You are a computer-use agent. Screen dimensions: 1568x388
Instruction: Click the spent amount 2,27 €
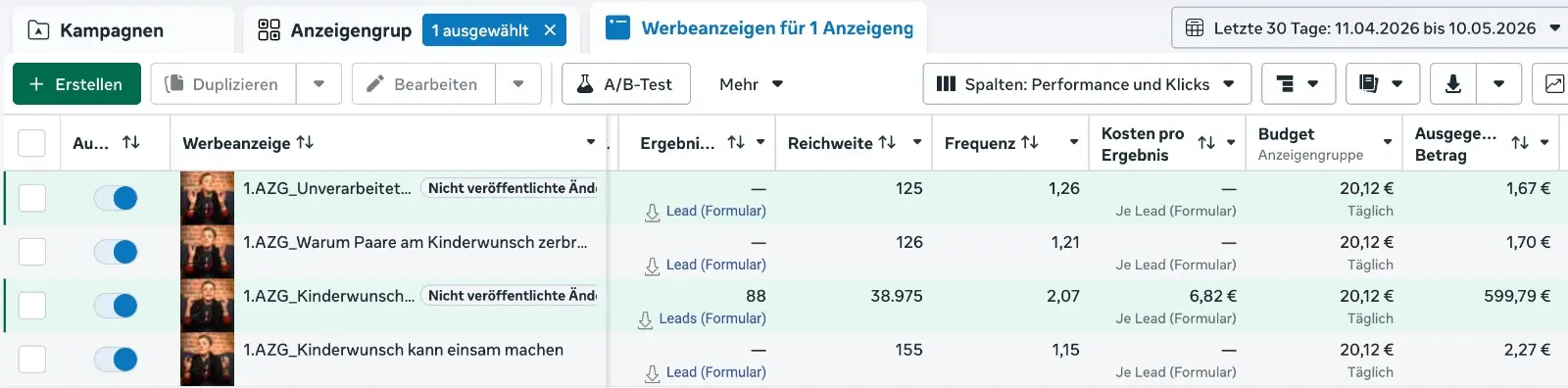pos(1527,350)
